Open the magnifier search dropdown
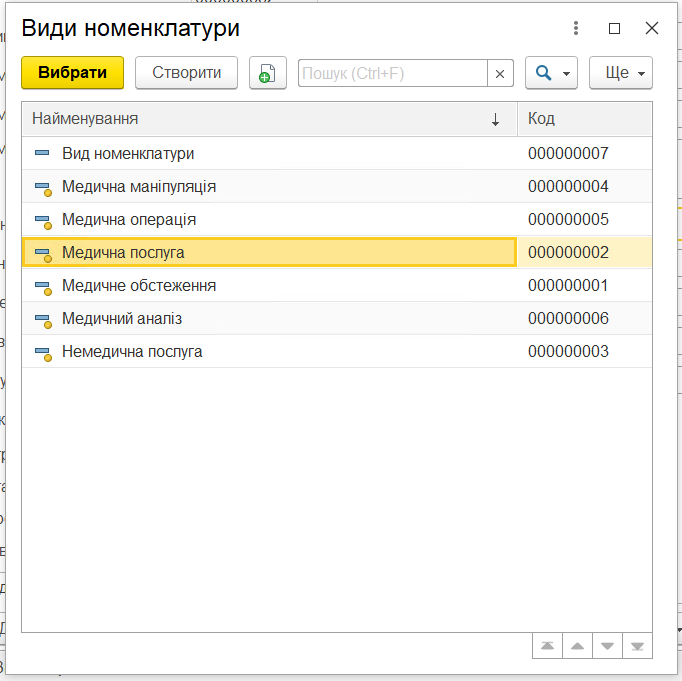This screenshot has width=682, height=681. click(x=551, y=73)
